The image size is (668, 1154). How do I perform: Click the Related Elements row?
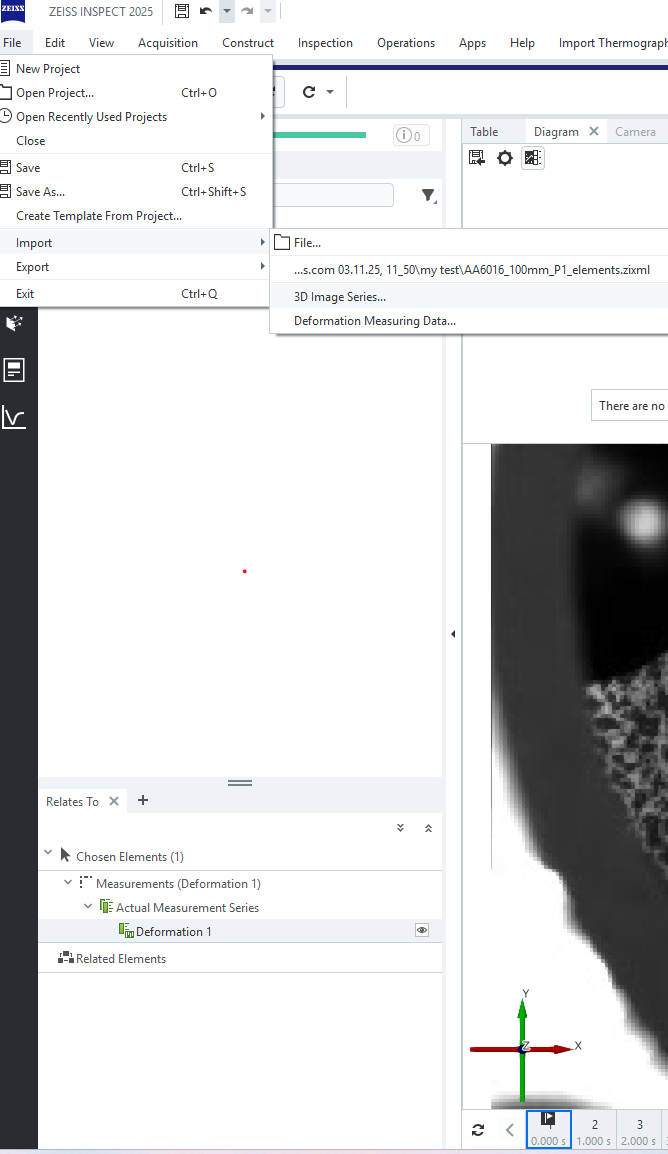[x=240, y=958]
